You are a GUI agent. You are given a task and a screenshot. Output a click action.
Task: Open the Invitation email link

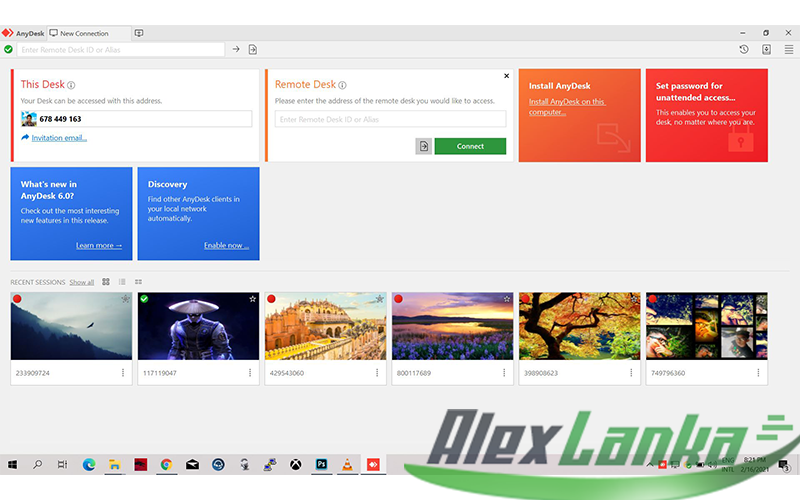pyautogui.click(x=59, y=138)
